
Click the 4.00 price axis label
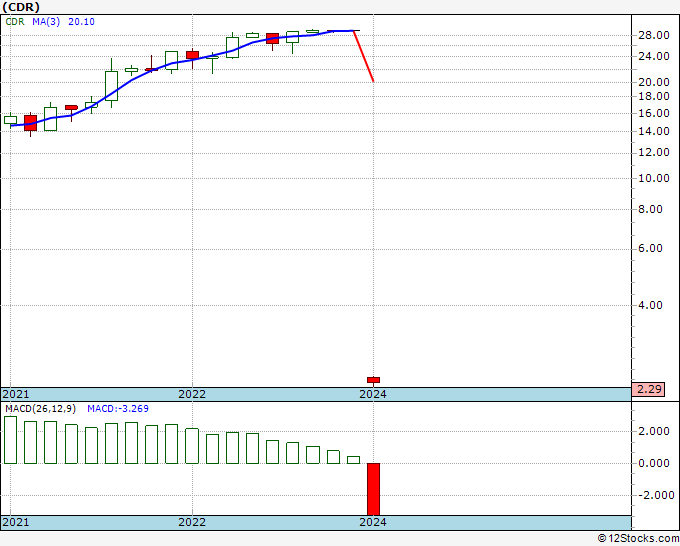(651, 305)
